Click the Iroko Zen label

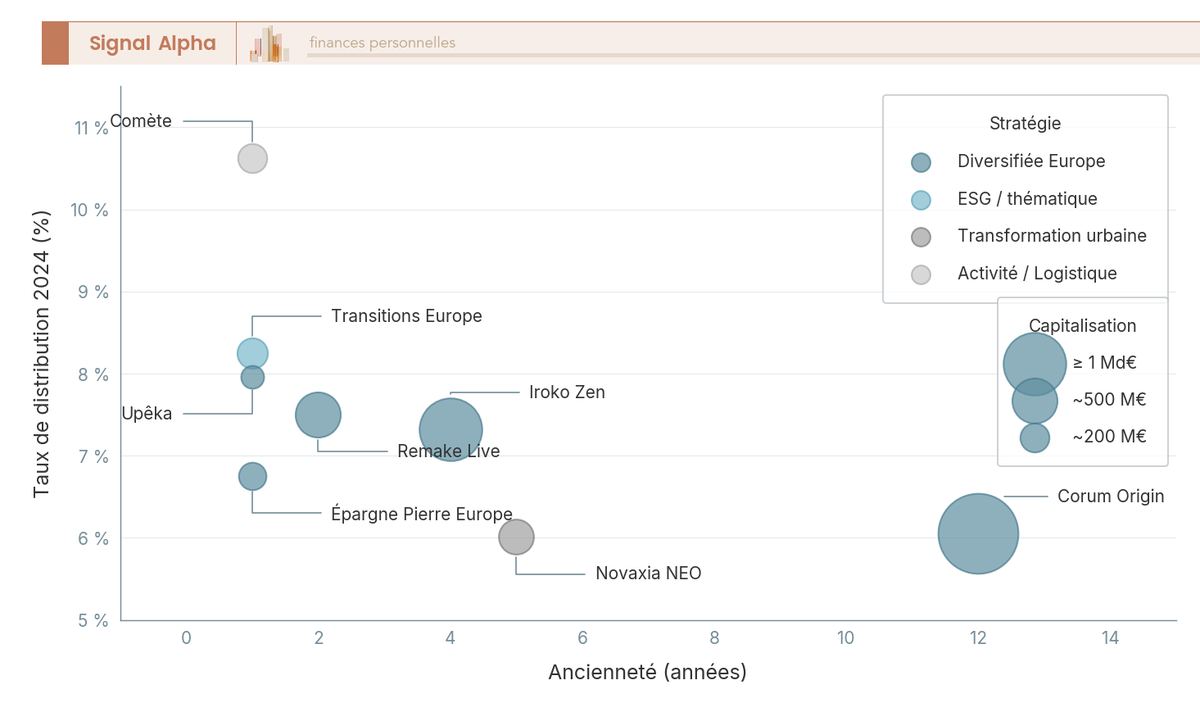(566, 392)
